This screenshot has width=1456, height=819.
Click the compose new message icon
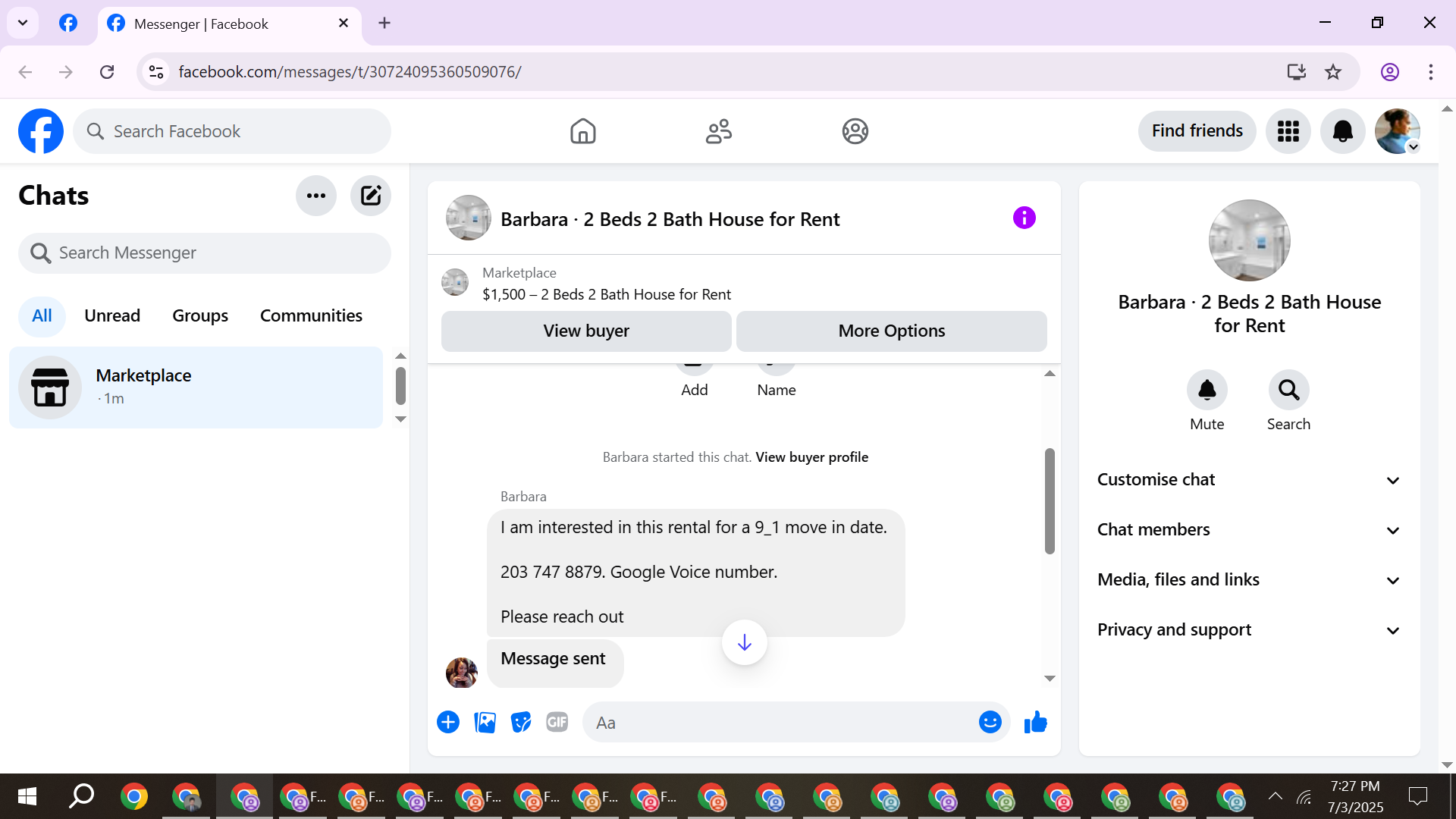370,196
